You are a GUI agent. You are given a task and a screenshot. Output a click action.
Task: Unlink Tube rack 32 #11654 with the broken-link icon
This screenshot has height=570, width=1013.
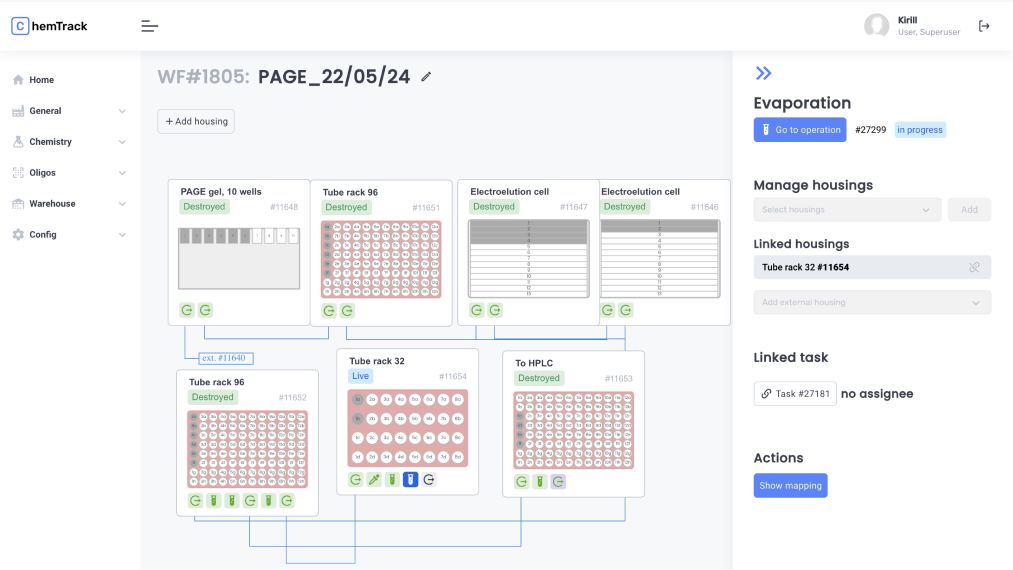tap(974, 267)
